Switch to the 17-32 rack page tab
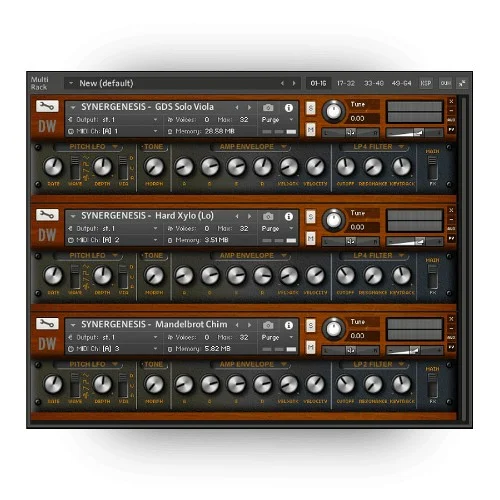The height and width of the screenshot is (500, 500). point(346,83)
